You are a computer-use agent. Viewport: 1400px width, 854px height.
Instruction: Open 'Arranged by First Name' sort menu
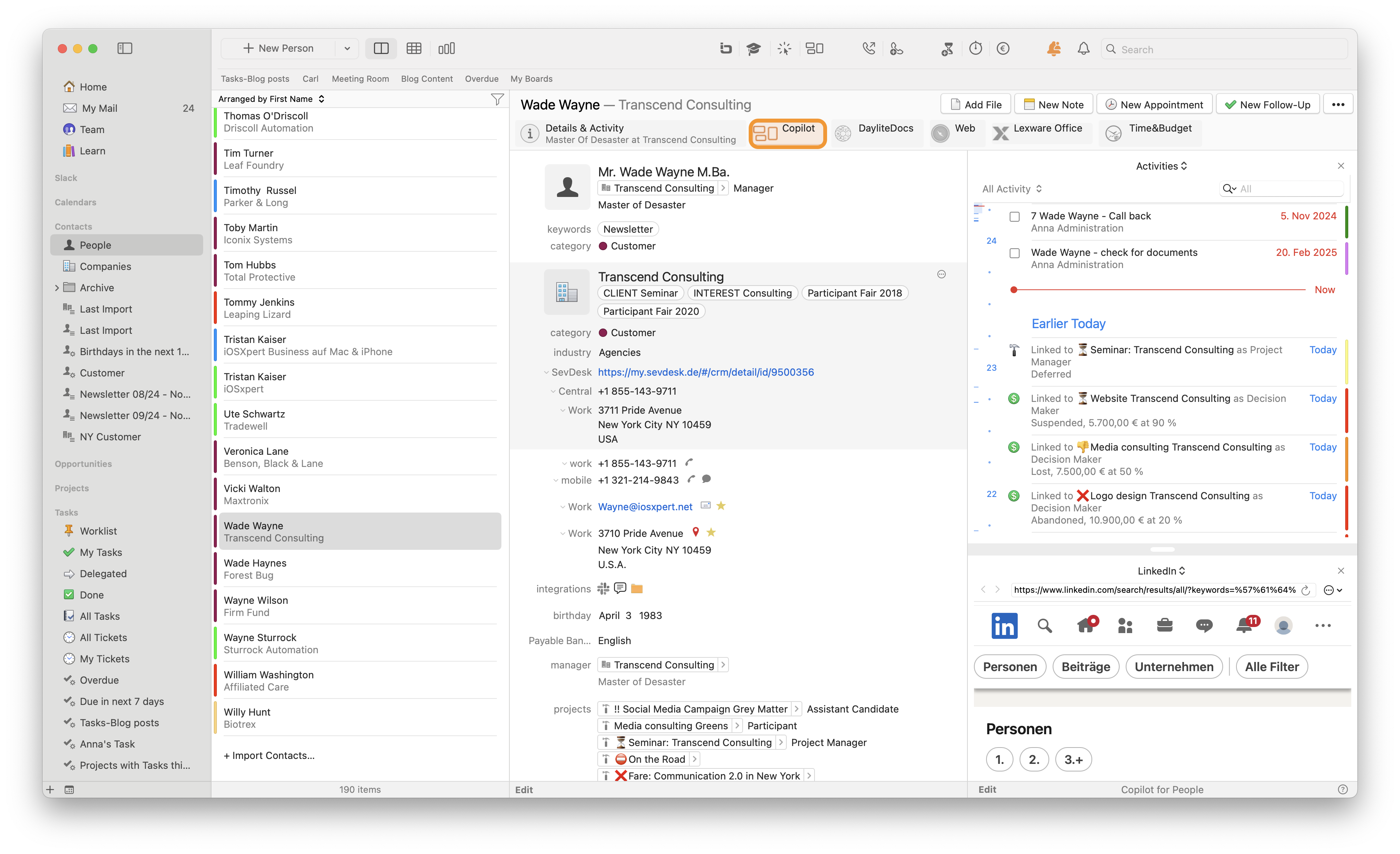click(x=271, y=99)
